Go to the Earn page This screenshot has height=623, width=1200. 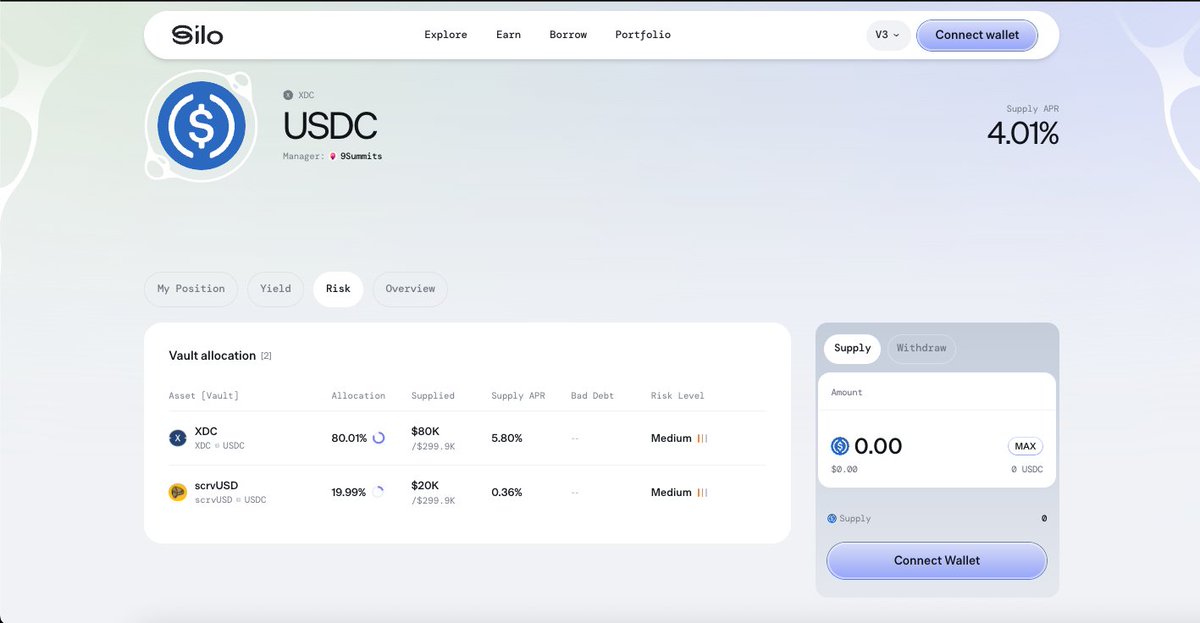pyautogui.click(x=508, y=35)
